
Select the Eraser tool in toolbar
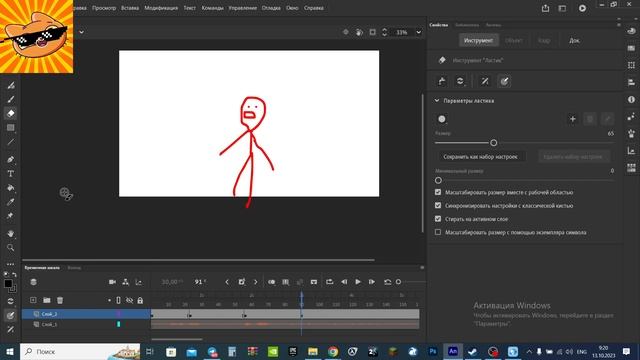click(x=11, y=113)
